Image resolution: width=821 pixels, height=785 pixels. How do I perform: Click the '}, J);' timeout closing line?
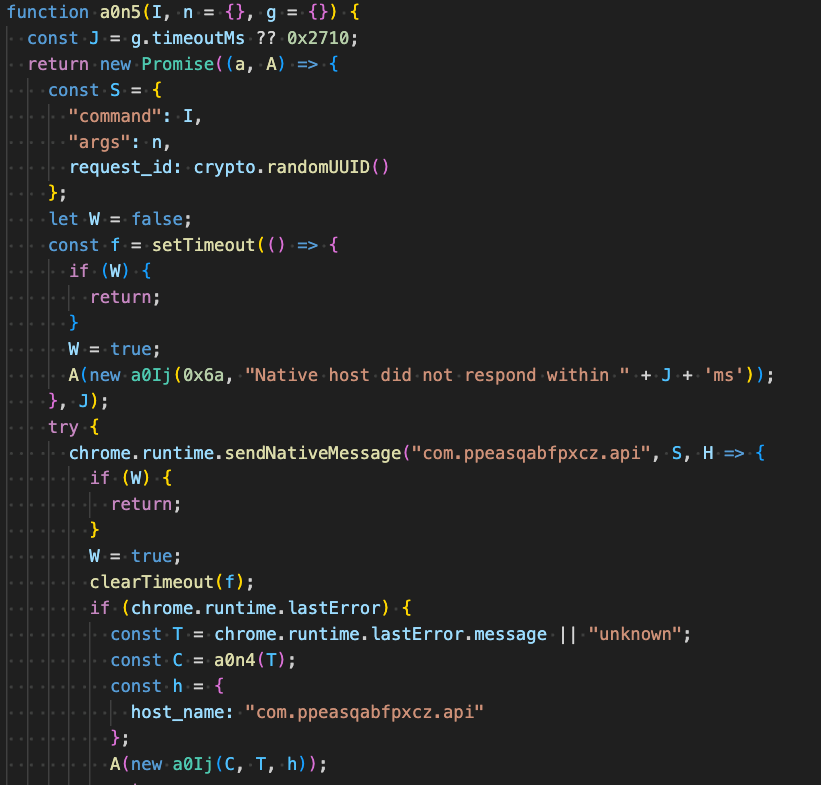tap(79, 401)
